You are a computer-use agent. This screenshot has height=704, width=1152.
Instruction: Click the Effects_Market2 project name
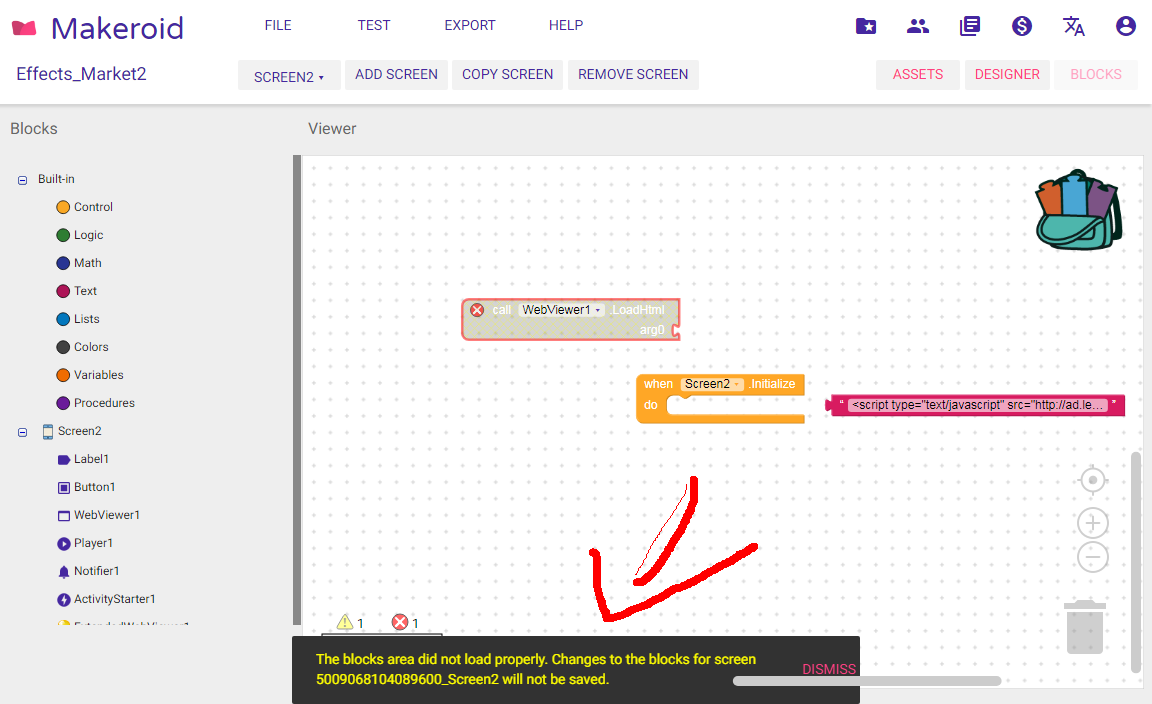click(x=82, y=74)
